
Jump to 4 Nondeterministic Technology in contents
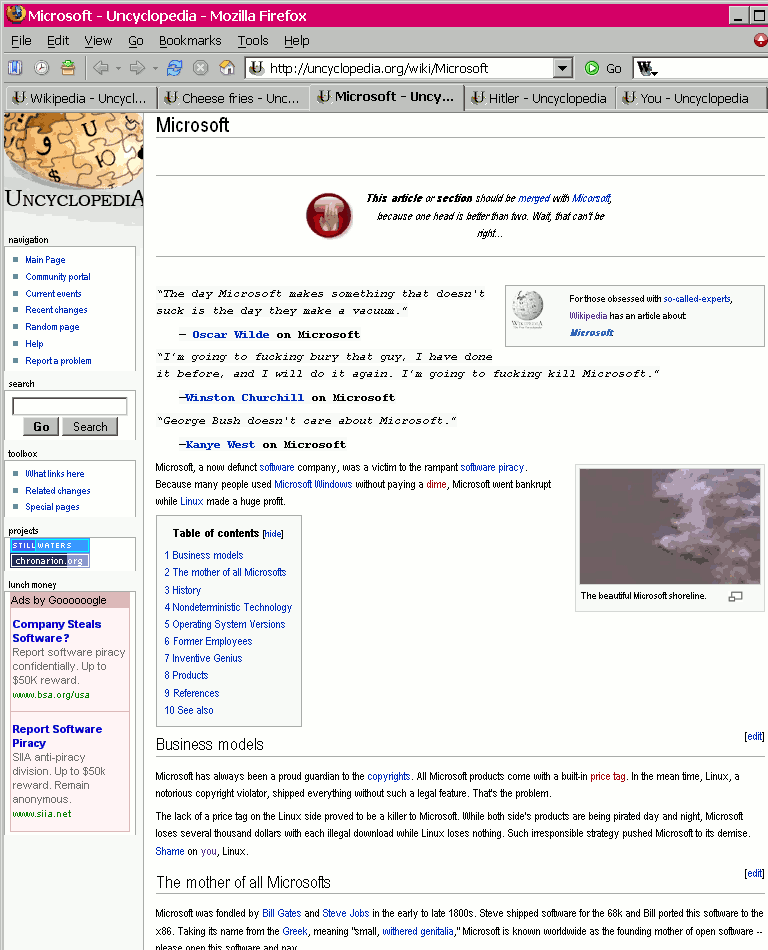228,607
